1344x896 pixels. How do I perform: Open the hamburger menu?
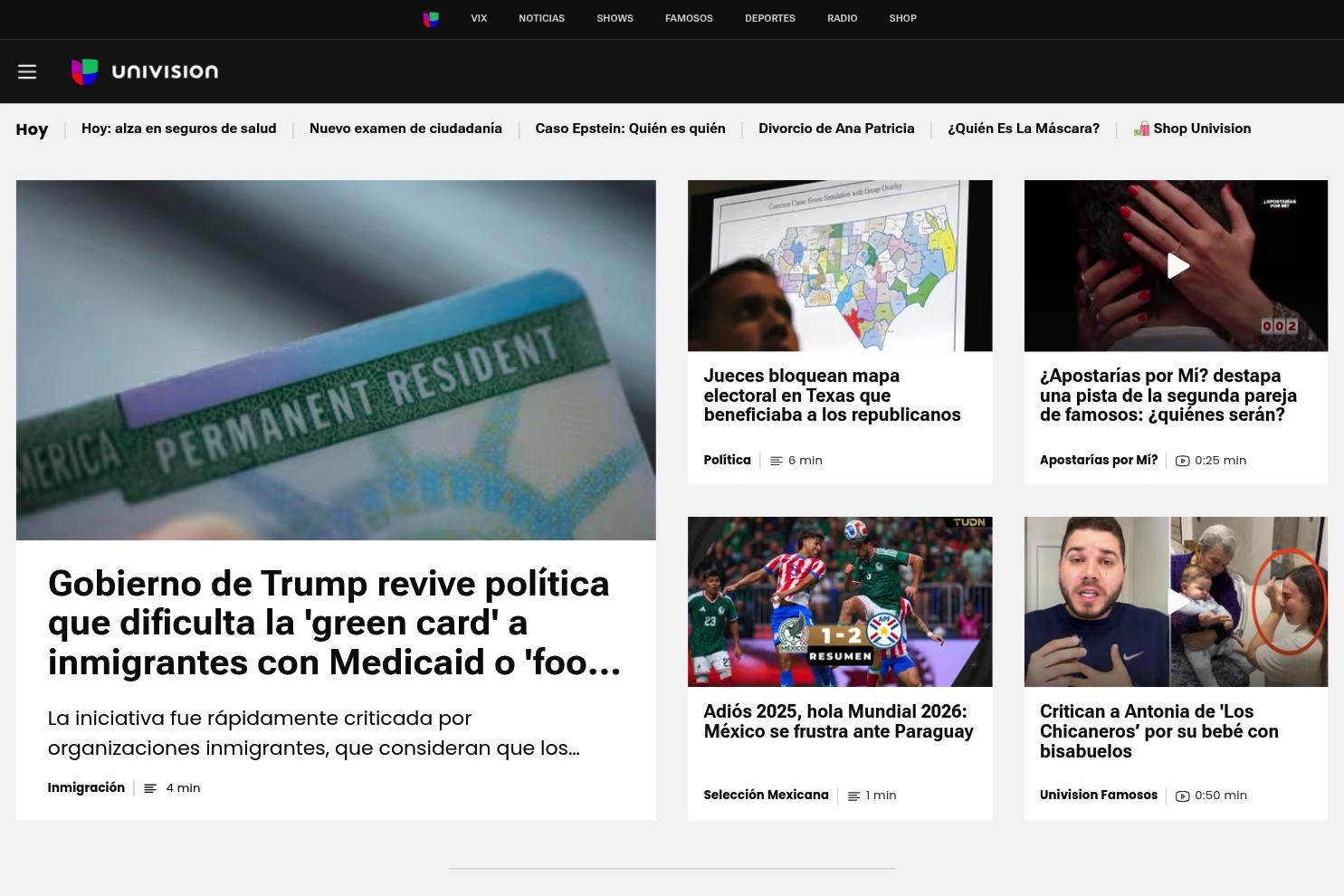pos(27,71)
